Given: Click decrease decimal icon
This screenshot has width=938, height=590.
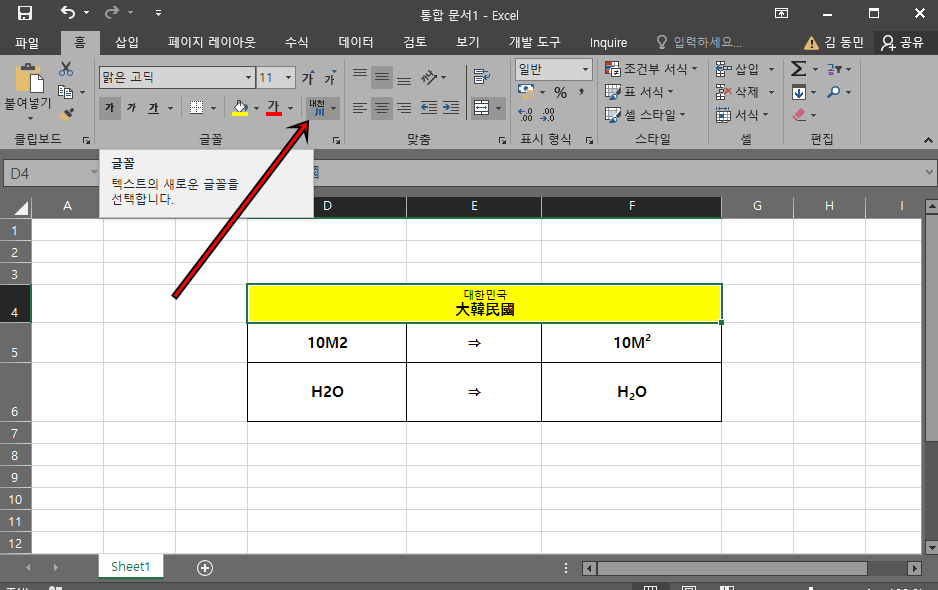Looking at the screenshot, I should pos(547,114).
